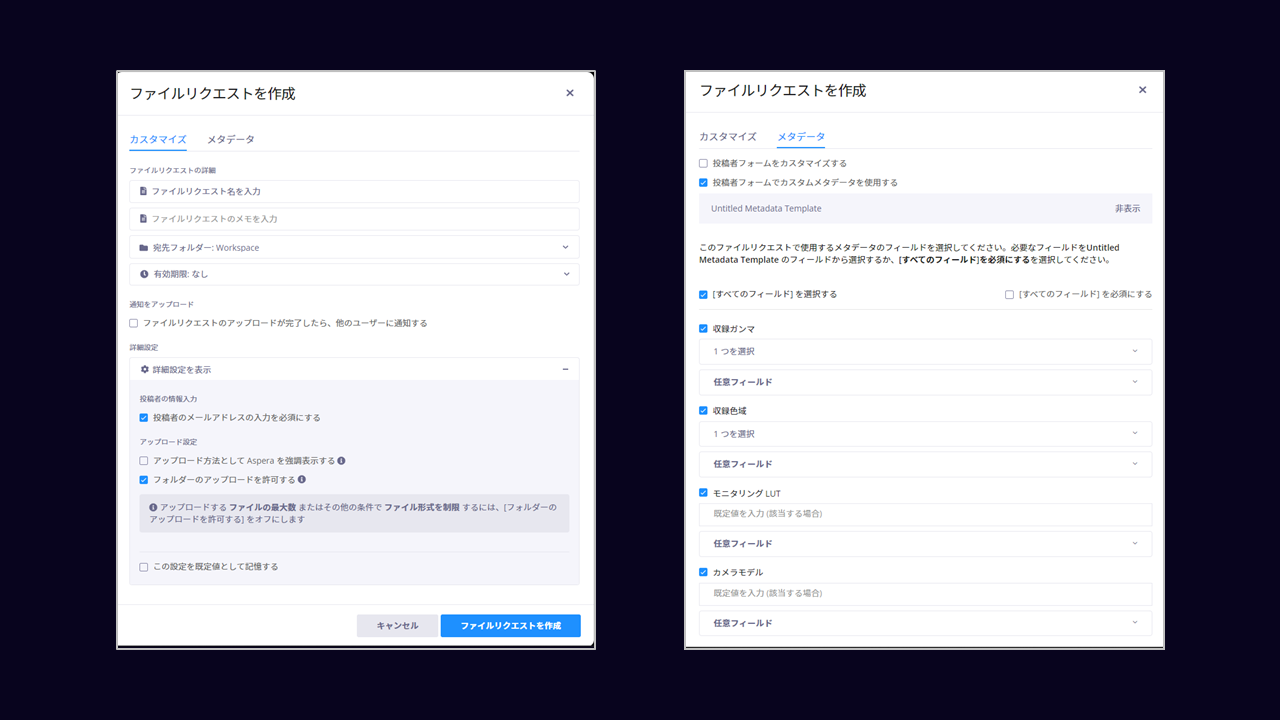The height and width of the screenshot is (720, 1280).
Task: Click the キャンセル button
Action: click(397, 626)
